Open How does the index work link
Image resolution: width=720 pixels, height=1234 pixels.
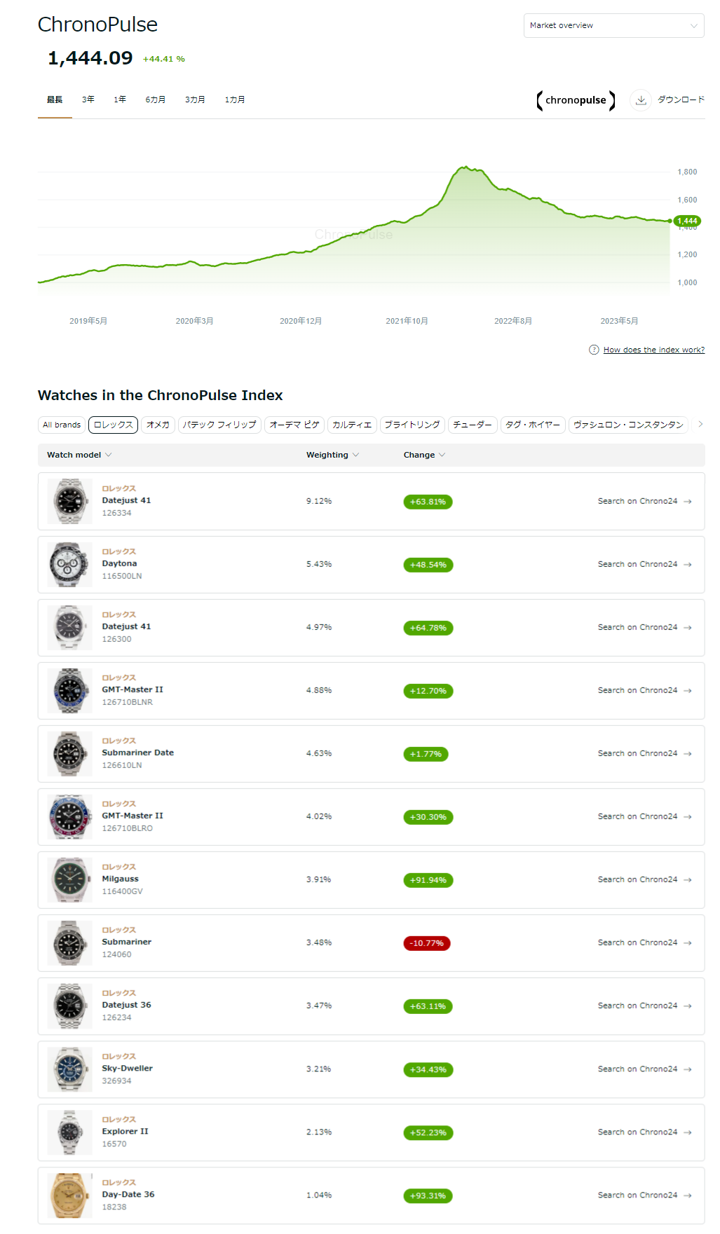click(x=653, y=350)
